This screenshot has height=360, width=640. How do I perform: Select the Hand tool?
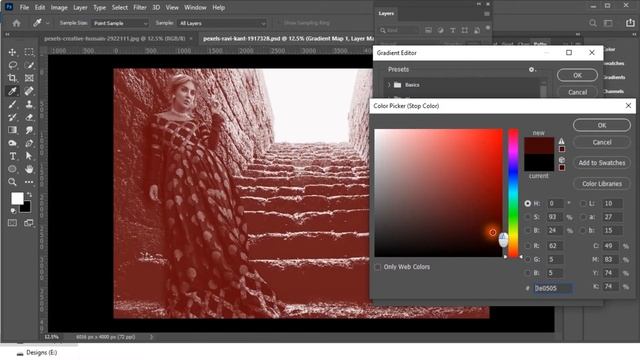click(29, 169)
